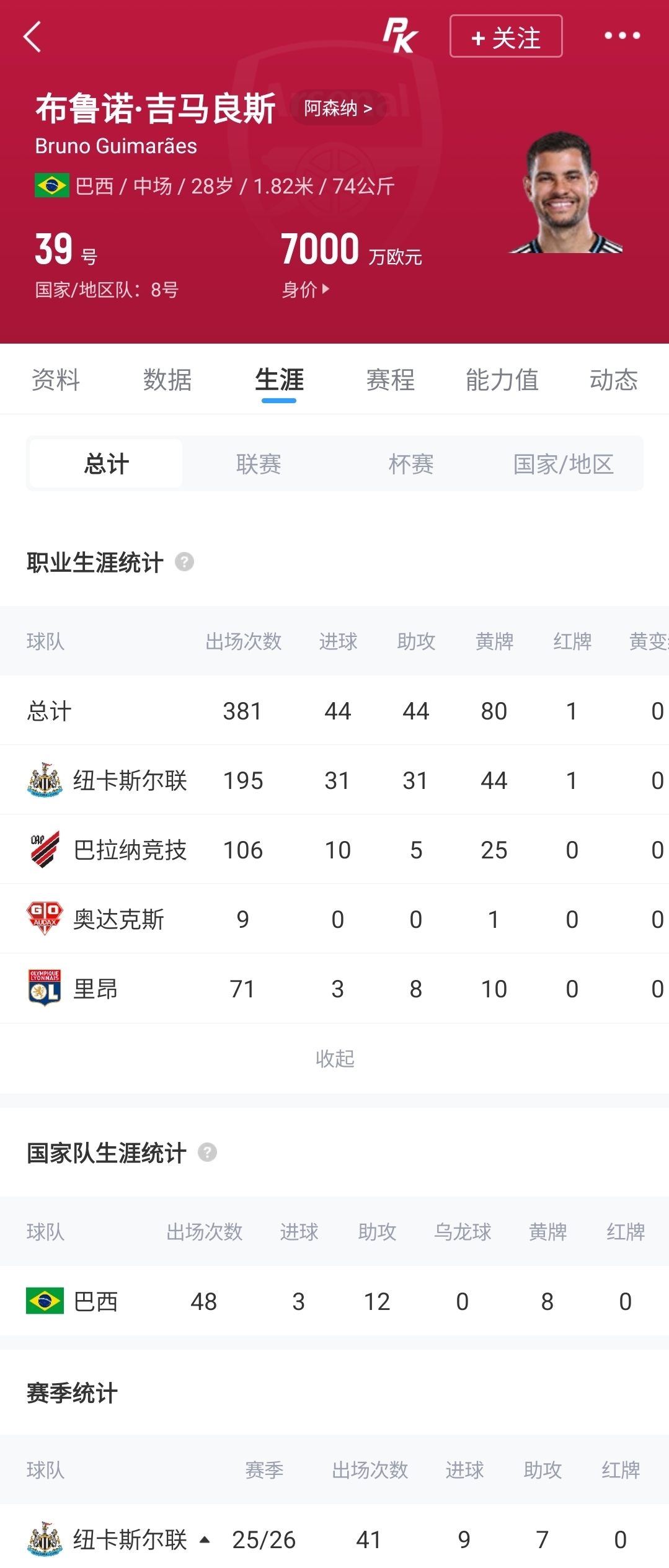Viewport: 669px width, 1568px height.
Task: Tap help icon beside 职业生涯统计
Action: [x=184, y=562]
